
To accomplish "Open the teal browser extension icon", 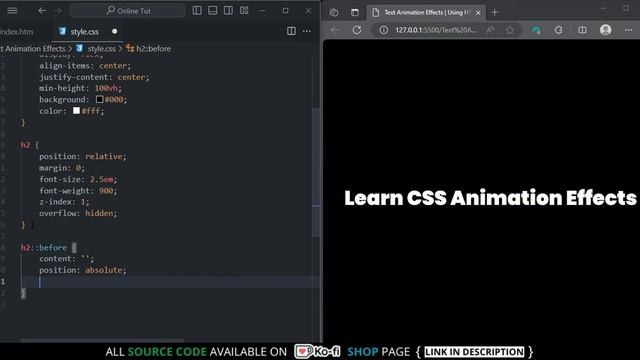I will pos(536,30).
